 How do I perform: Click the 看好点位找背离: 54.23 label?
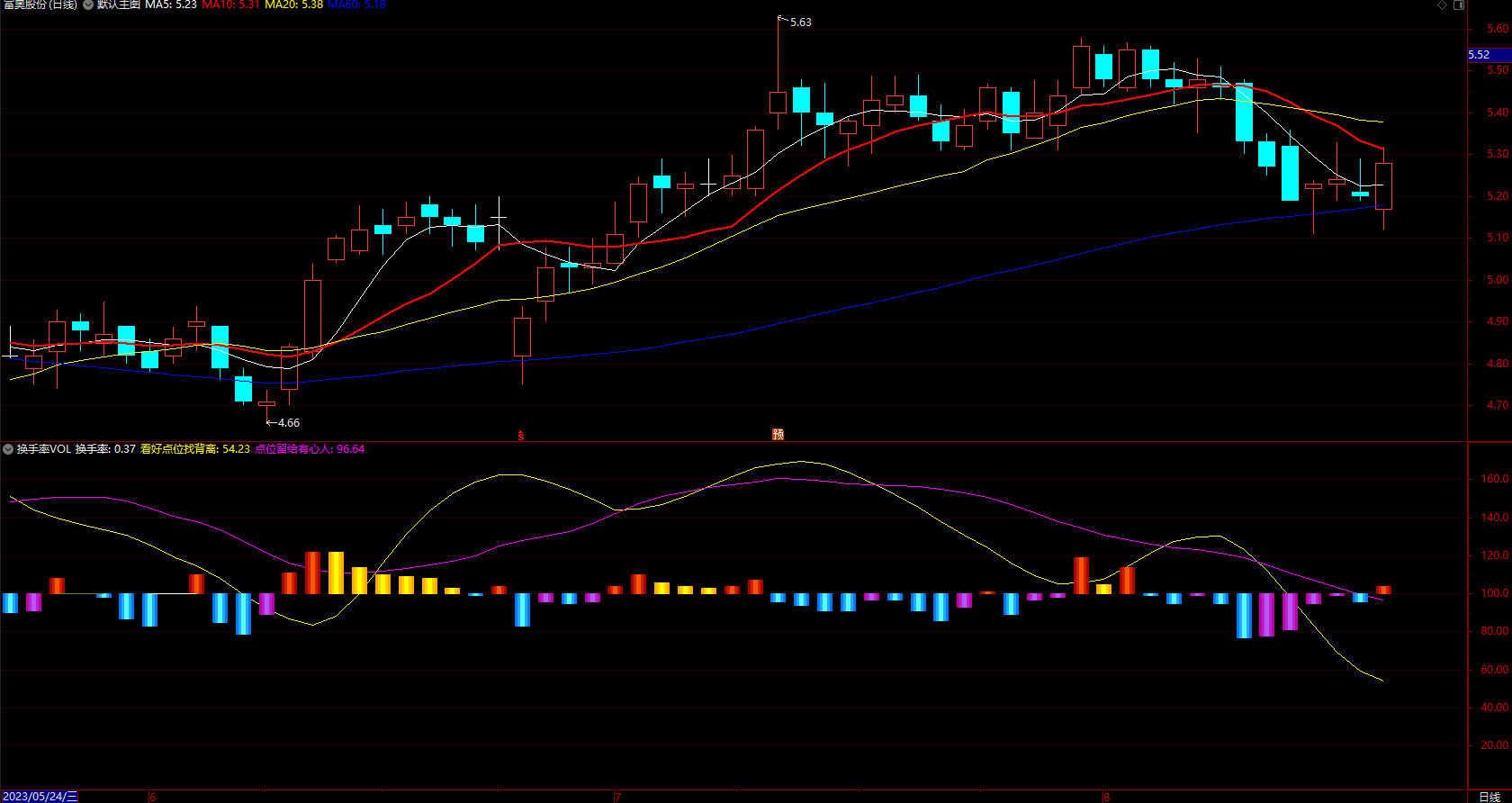[195, 449]
